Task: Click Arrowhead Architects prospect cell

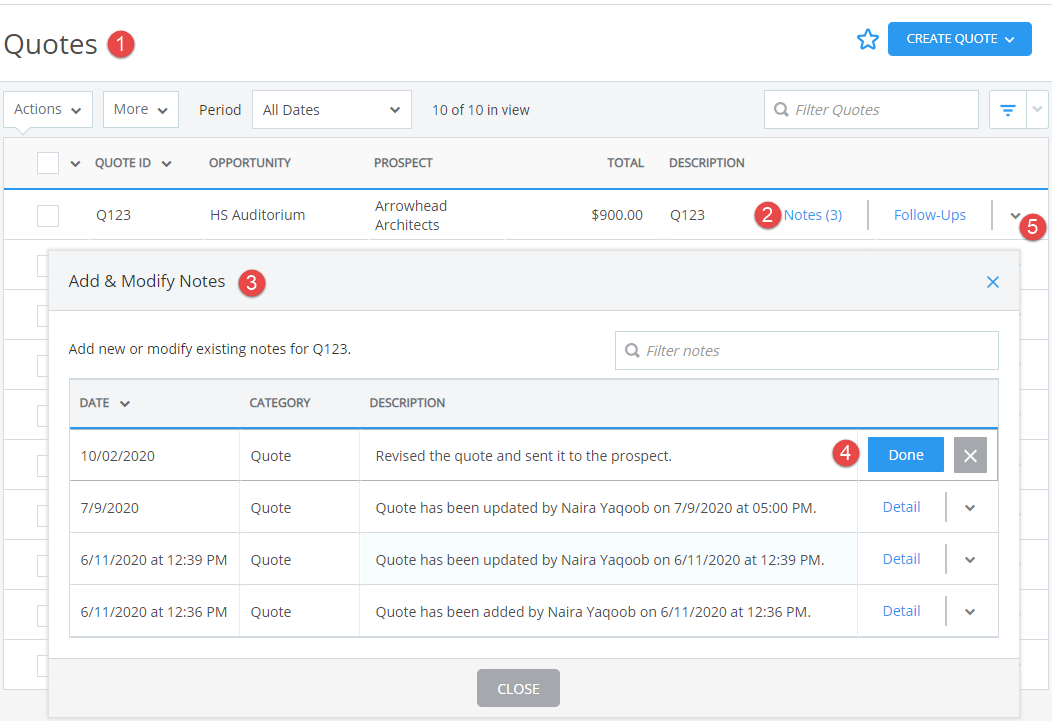Action: pos(411,215)
